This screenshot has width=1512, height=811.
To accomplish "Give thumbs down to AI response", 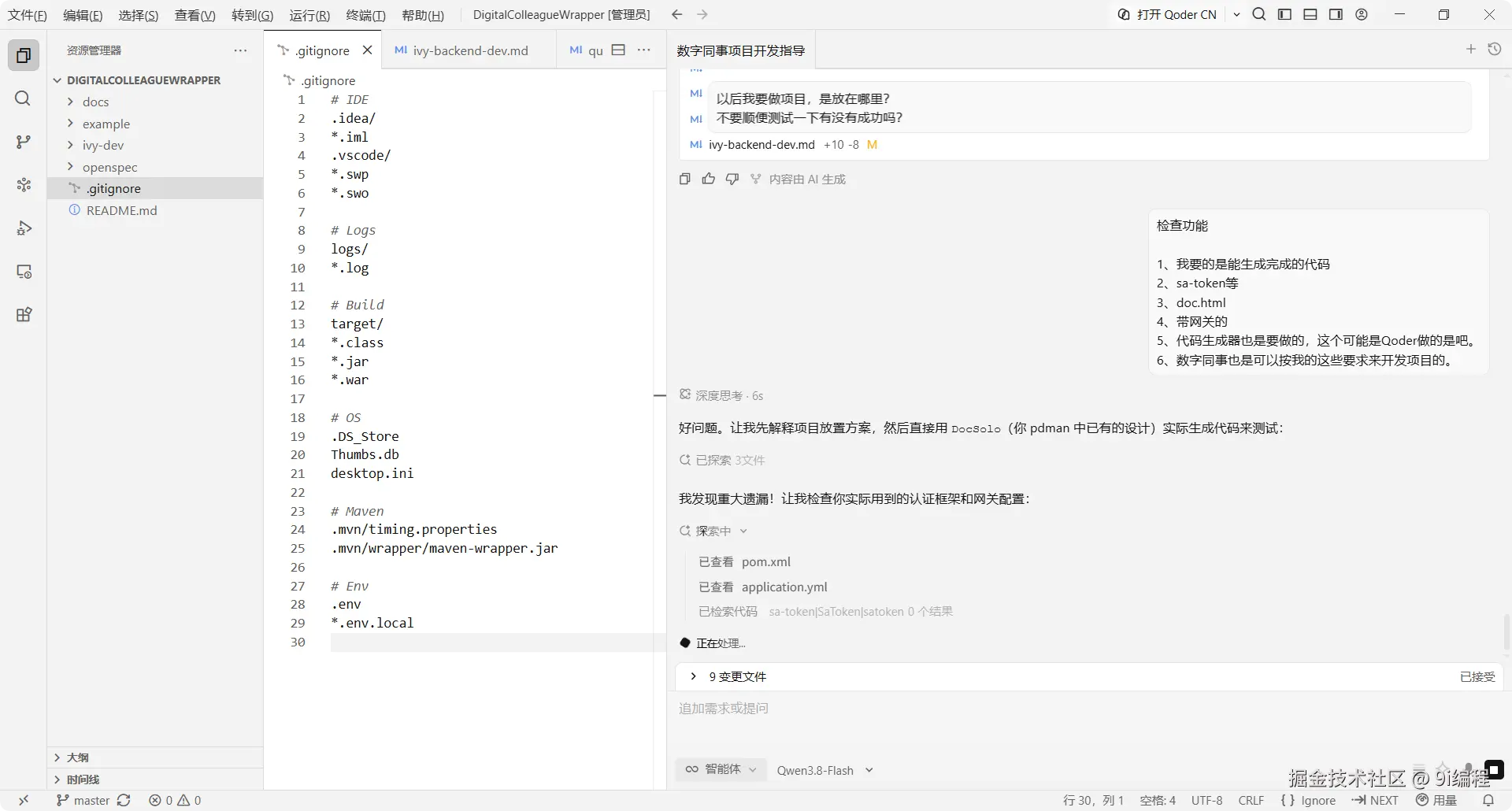I will tap(732, 180).
